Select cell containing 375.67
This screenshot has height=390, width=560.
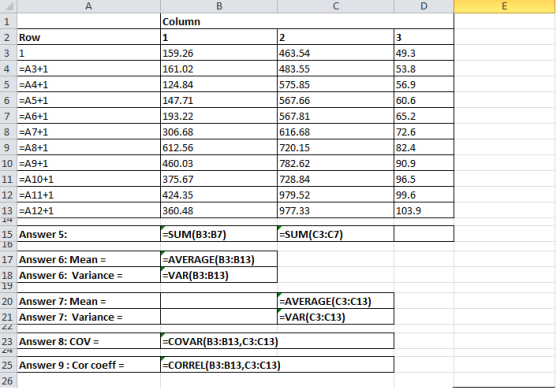(219, 179)
